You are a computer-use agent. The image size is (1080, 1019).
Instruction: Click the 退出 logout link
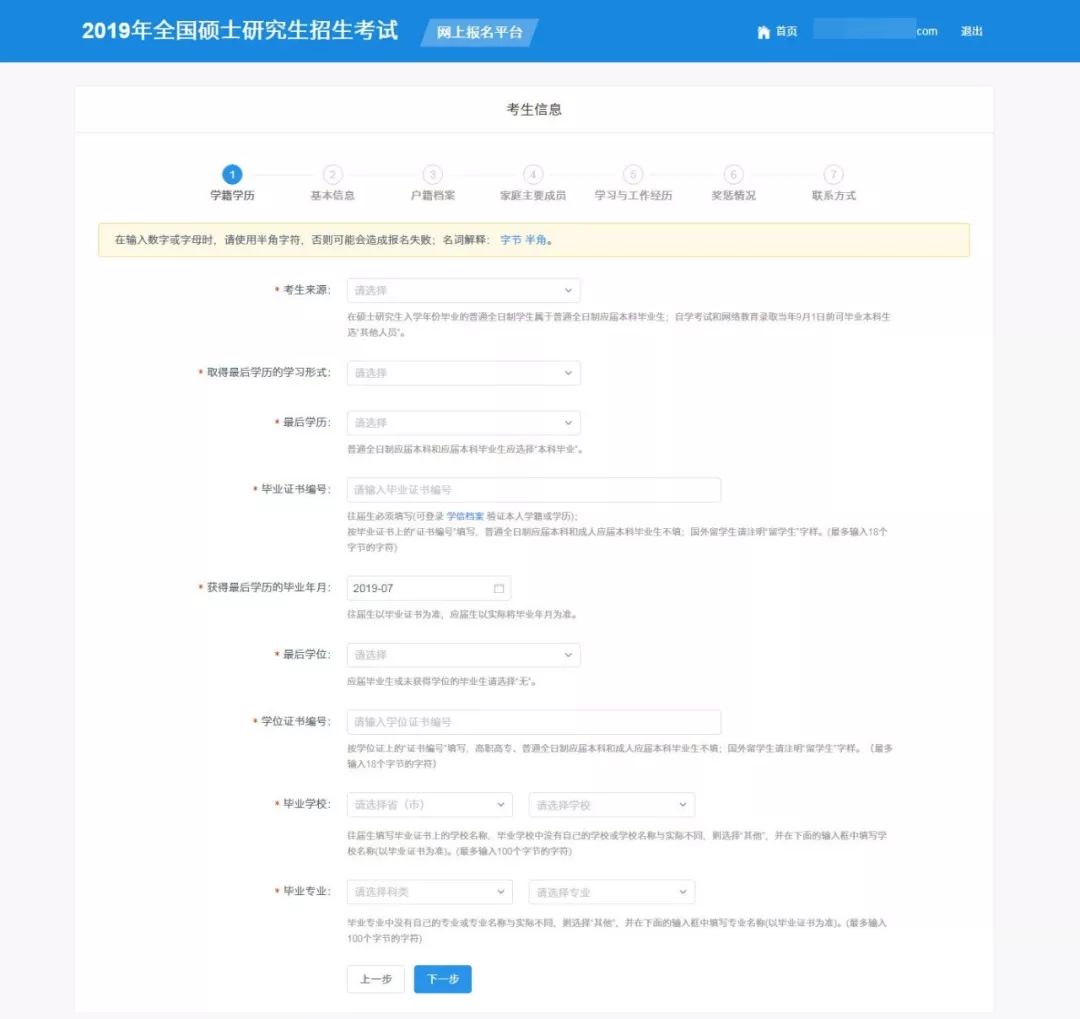[x=971, y=32]
